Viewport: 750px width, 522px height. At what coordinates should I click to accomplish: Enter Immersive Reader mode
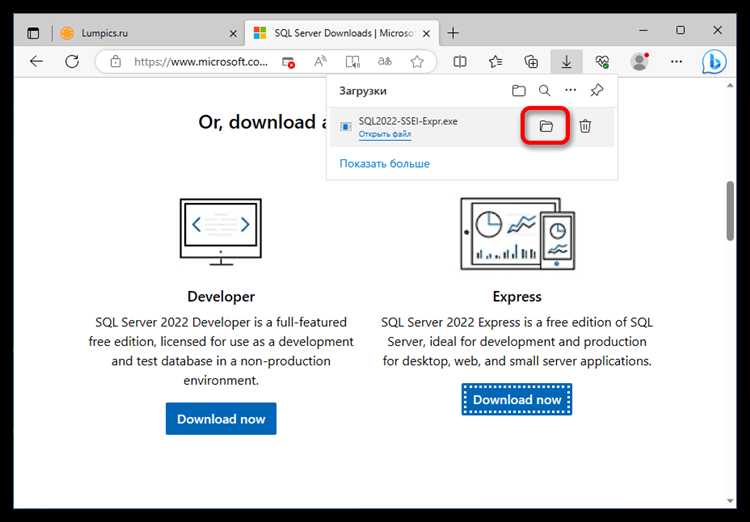tap(353, 61)
